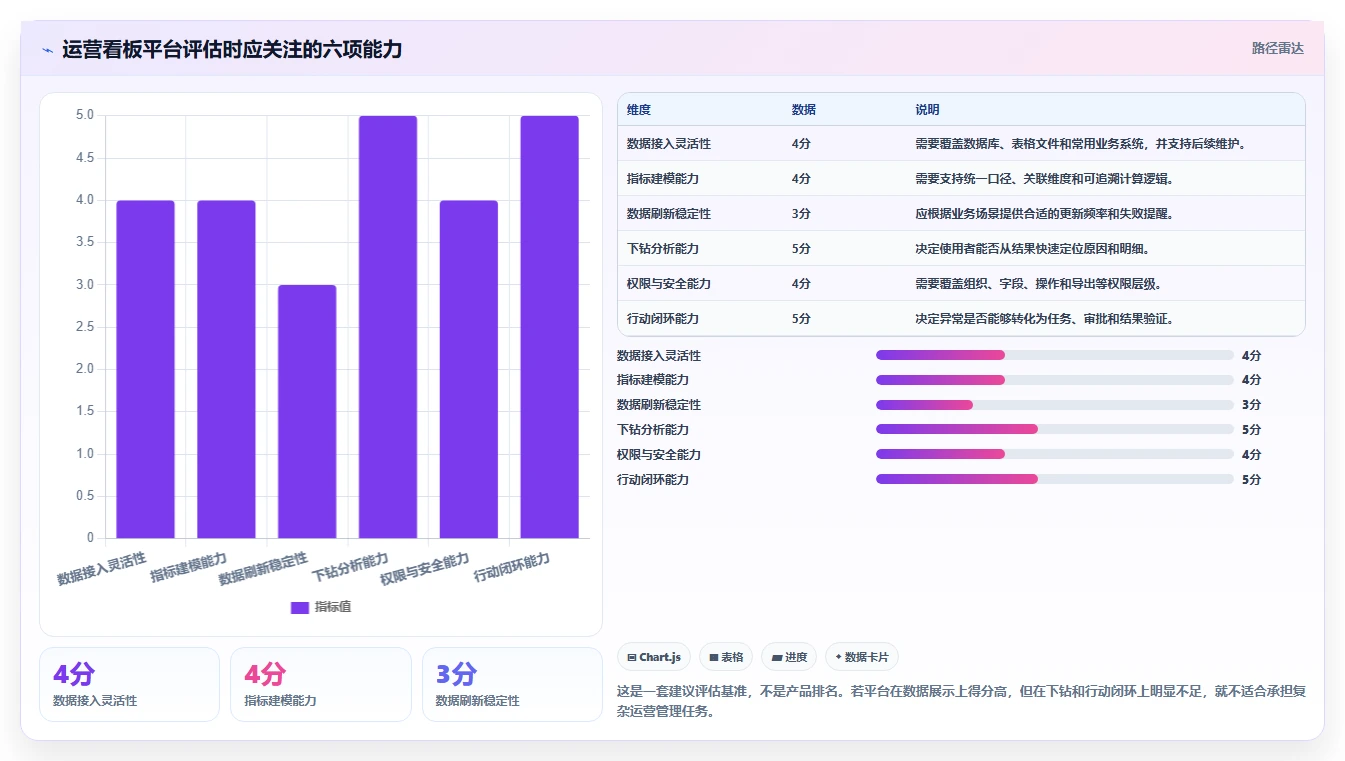This screenshot has width=1345, height=761.
Task: Click the description 应根据业务场景提供合适的更新频率和失败提醒
Action: tap(1044, 214)
